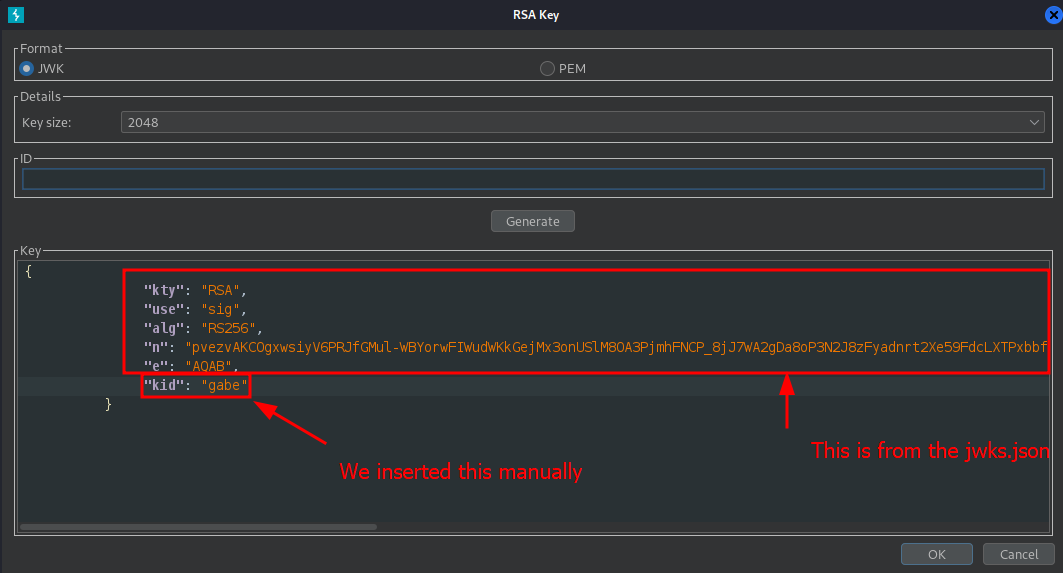Click the "kty": "RSA" line in Key editor
Screen dimensions: 1063x573
195,290
